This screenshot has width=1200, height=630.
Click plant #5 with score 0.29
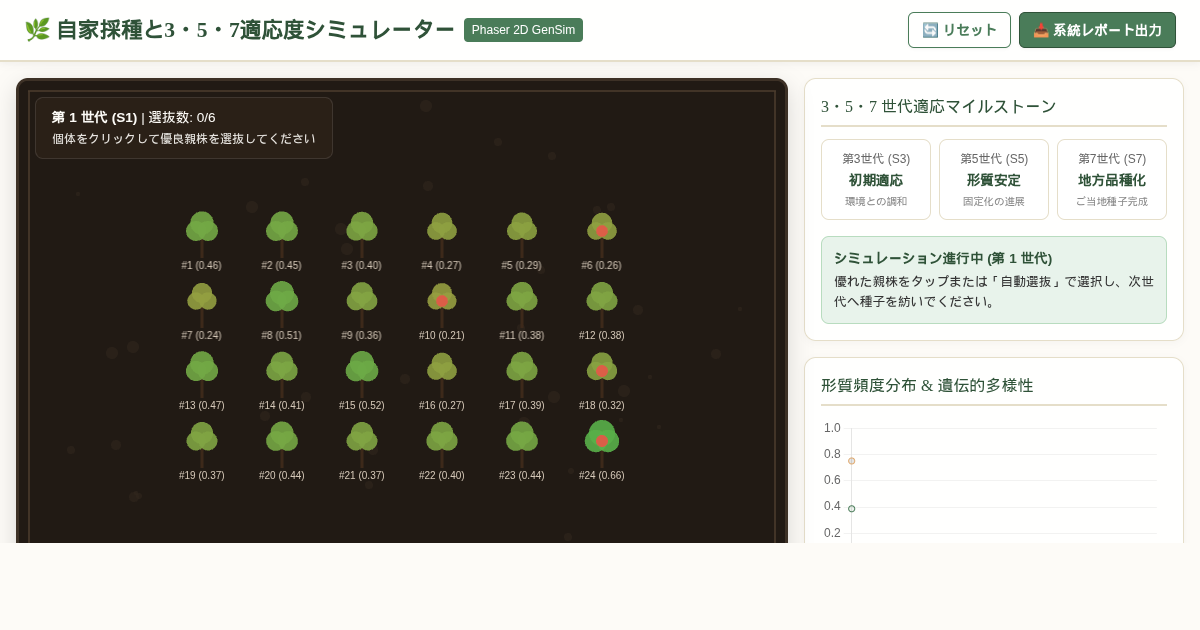(x=522, y=236)
